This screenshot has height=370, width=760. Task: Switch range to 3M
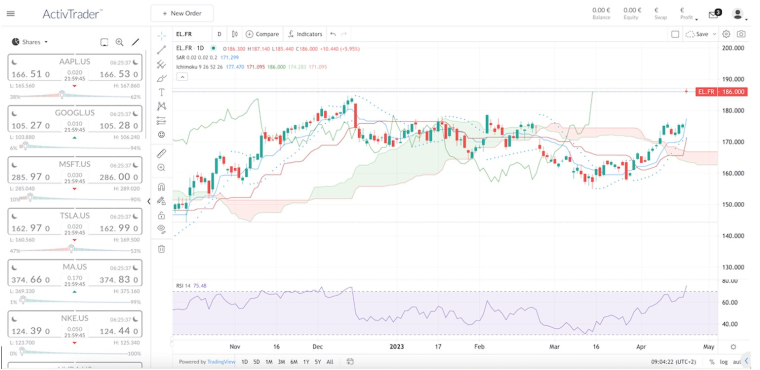281,362
